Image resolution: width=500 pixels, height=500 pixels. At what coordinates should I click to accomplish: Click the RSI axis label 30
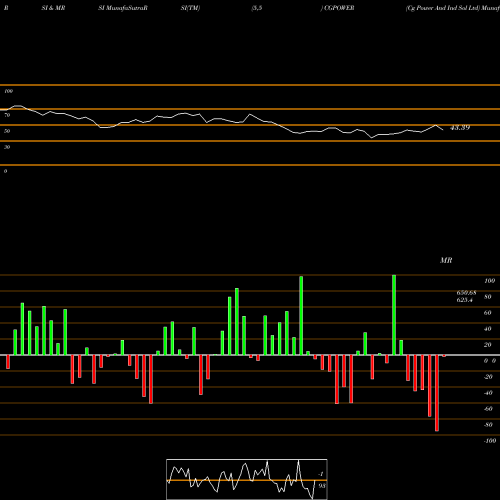(7, 147)
